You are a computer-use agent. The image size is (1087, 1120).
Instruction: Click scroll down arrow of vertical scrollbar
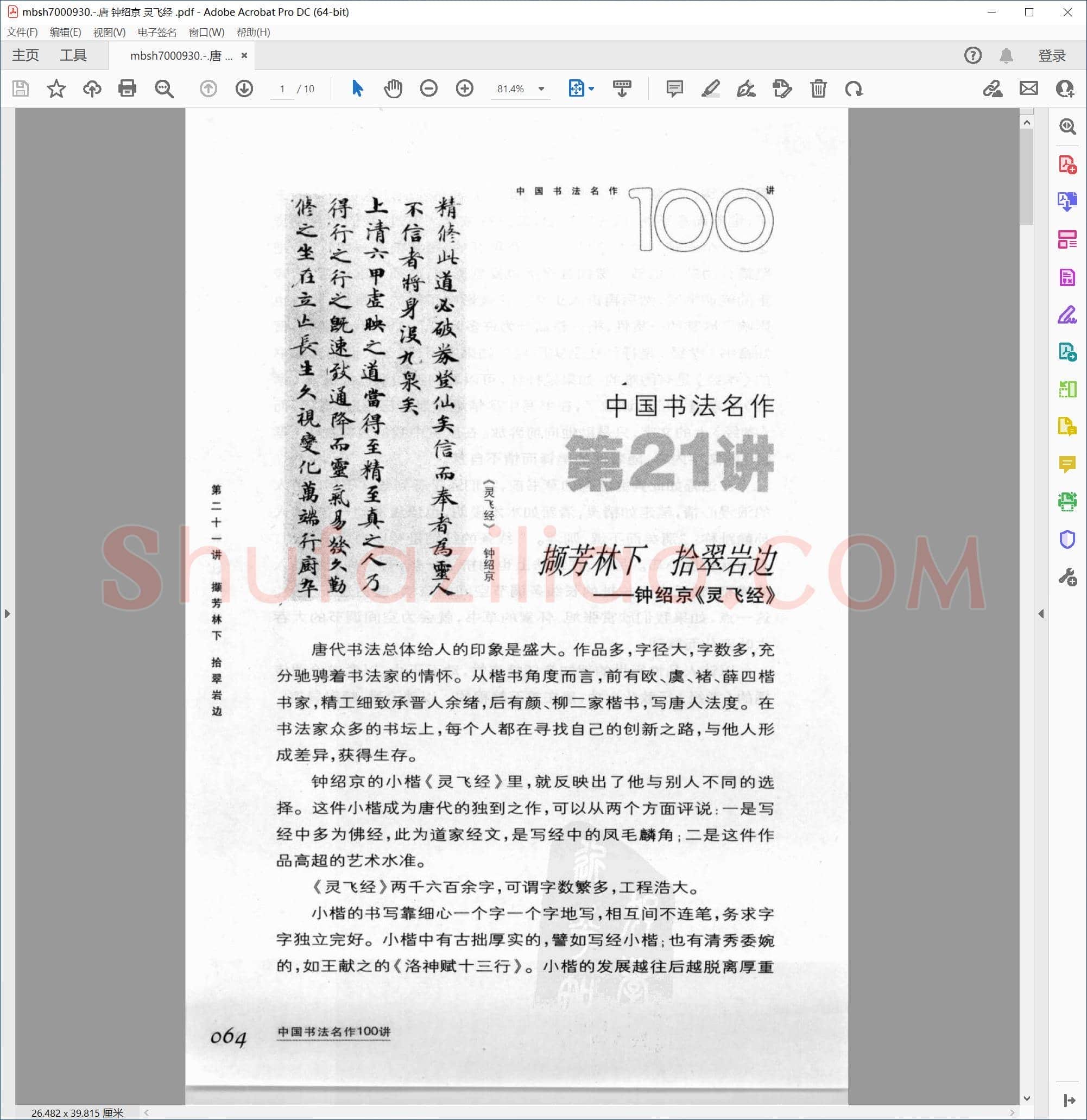point(1026,1098)
